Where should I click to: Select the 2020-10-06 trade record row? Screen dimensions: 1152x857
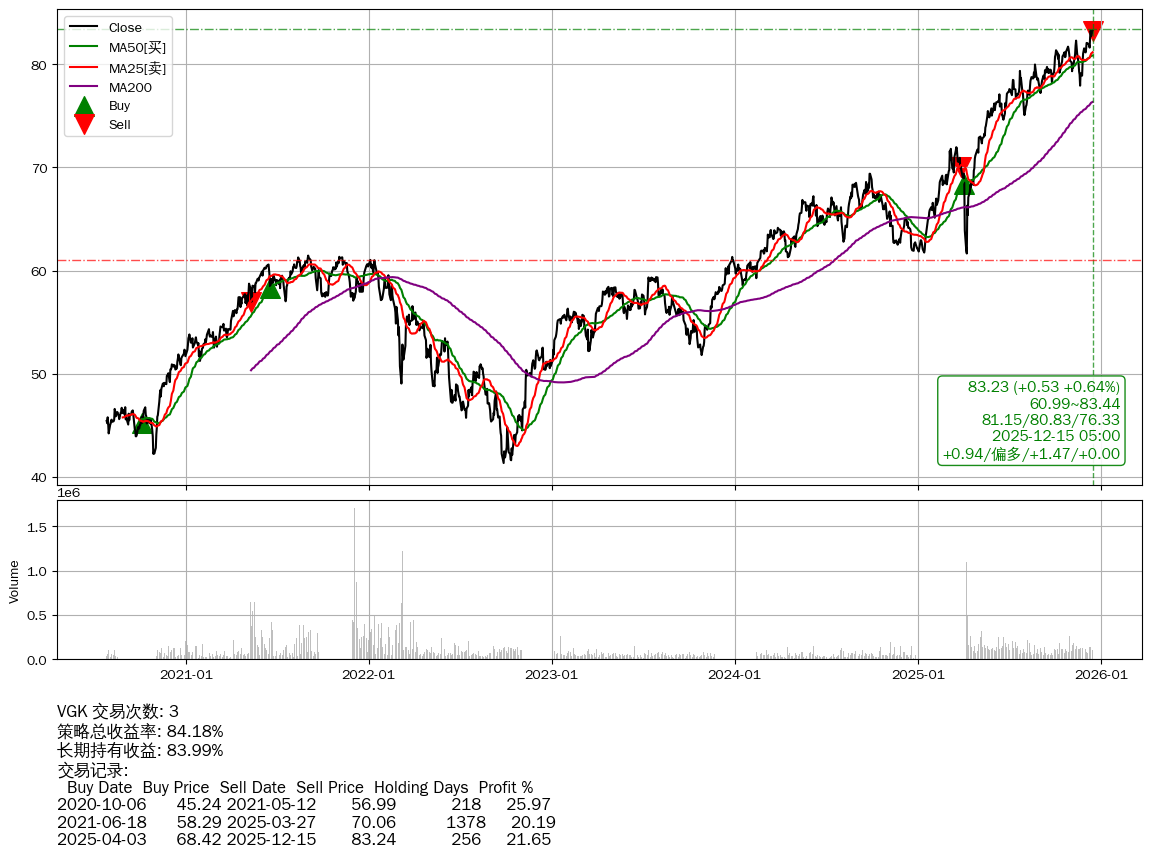(x=304, y=804)
